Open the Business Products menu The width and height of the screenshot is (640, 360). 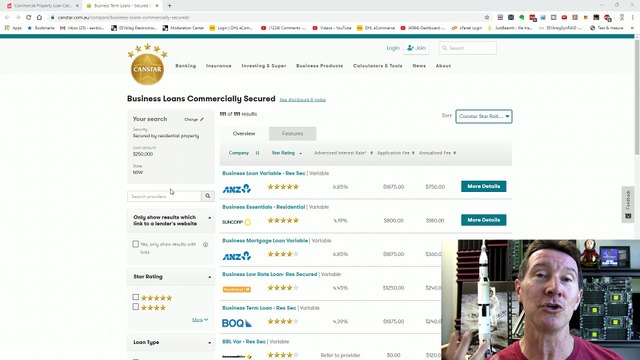pyautogui.click(x=320, y=66)
